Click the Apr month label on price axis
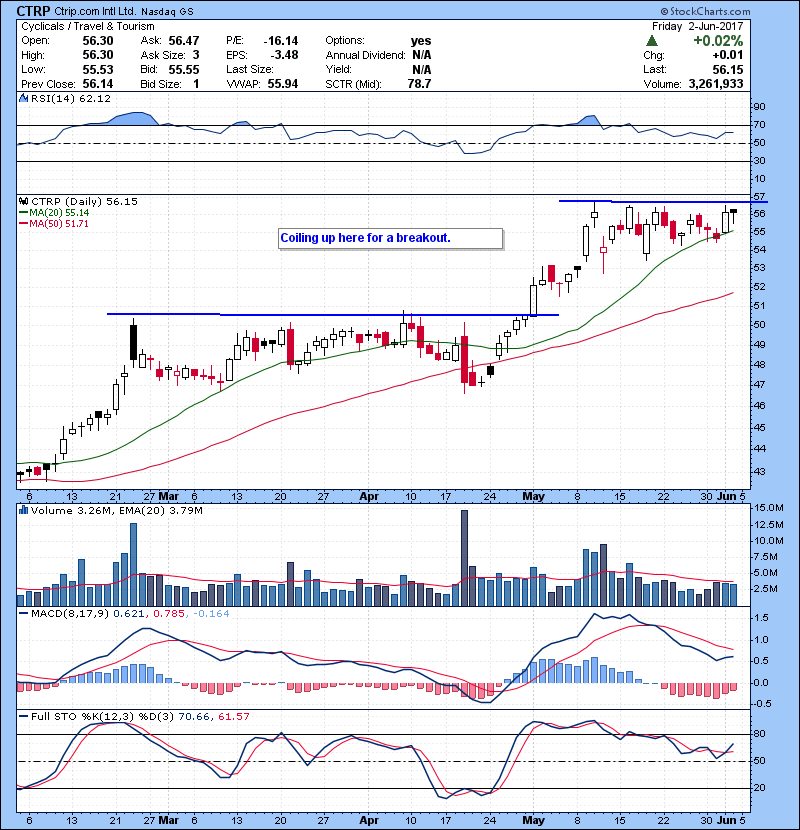Image resolution: width=800 pixels, height=830 pixels. [x=369, y=497]
